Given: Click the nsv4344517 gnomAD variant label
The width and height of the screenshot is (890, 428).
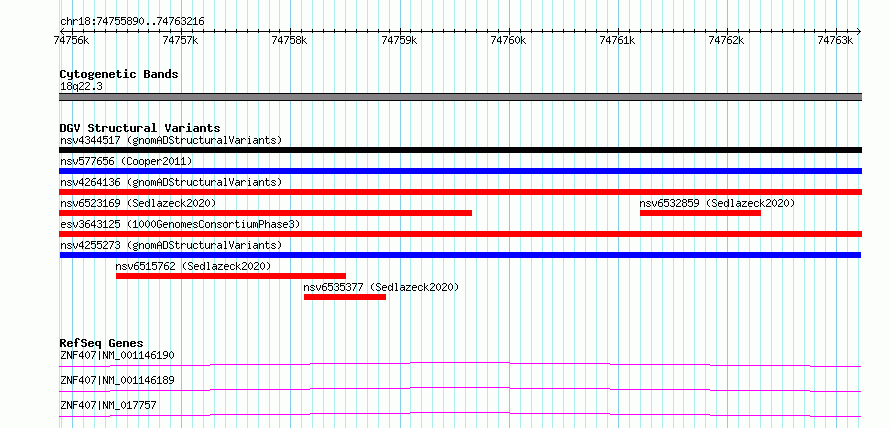Looking at the screenshot, I should coord(171,140).
